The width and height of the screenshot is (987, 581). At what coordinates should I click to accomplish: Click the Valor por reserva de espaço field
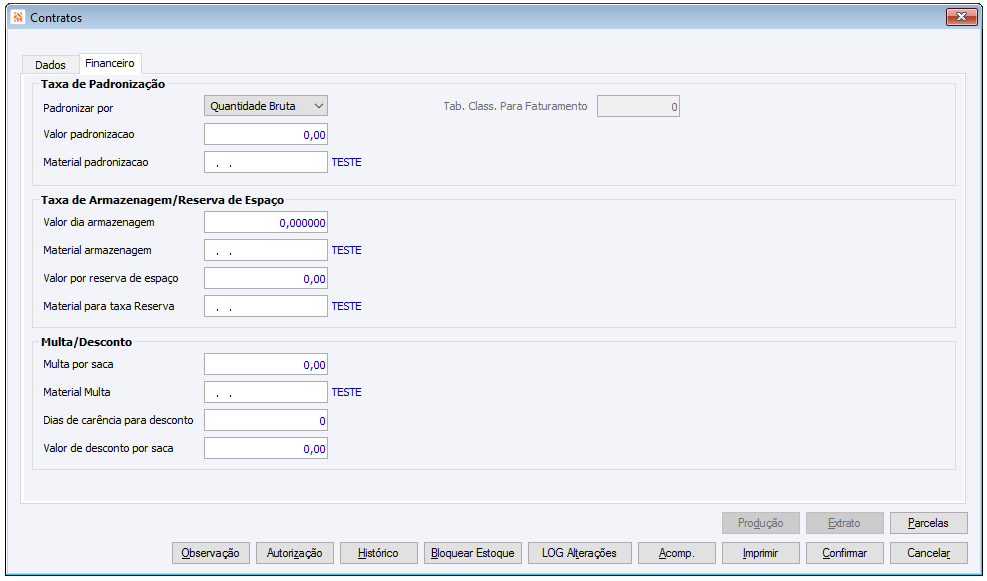pyautogui.click(x=266, y=278)
